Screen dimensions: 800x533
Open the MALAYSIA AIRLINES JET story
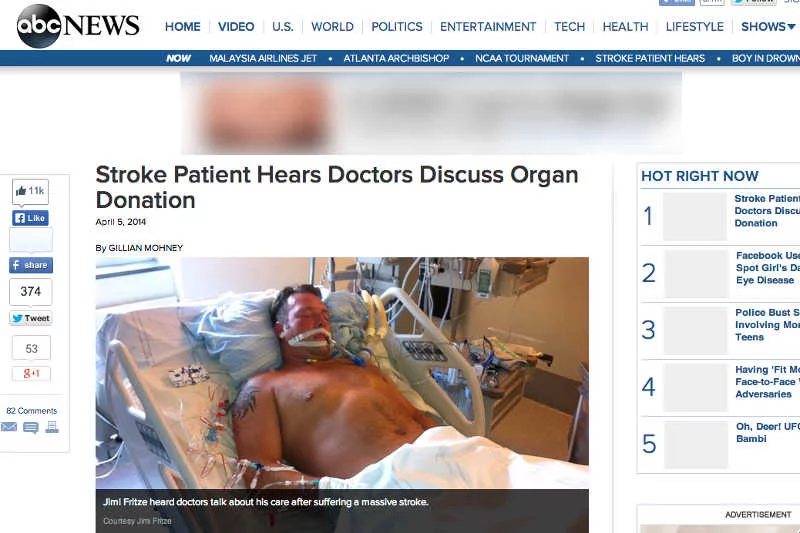click(263, 59)
